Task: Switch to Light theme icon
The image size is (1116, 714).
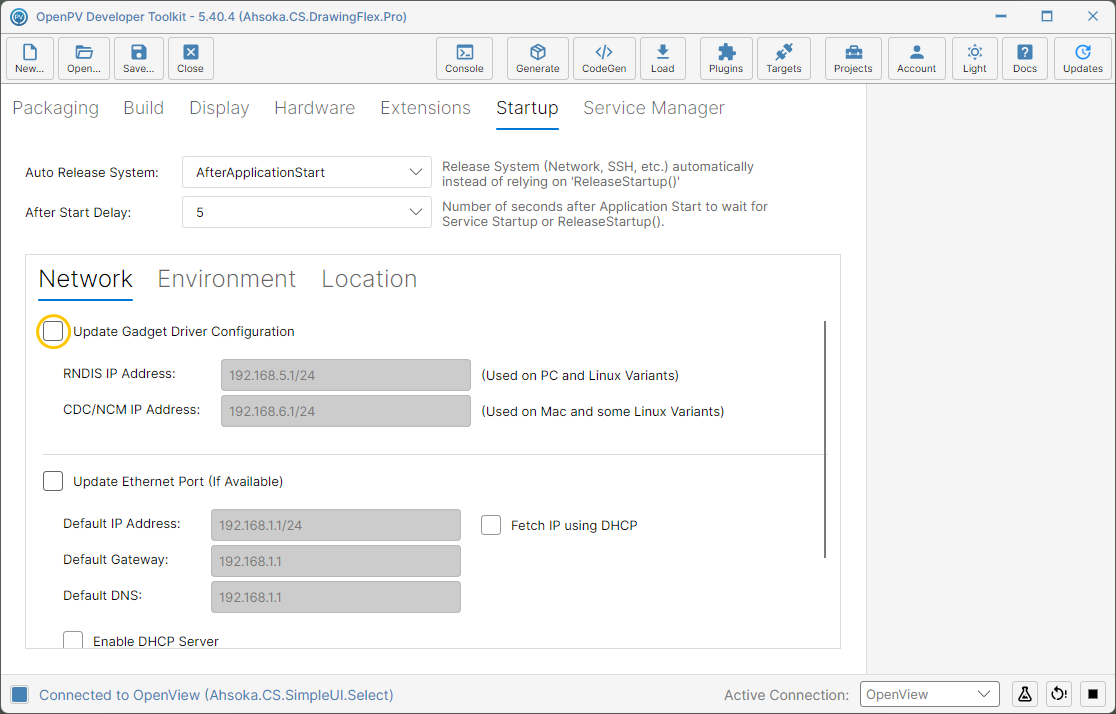Action: 975,58
